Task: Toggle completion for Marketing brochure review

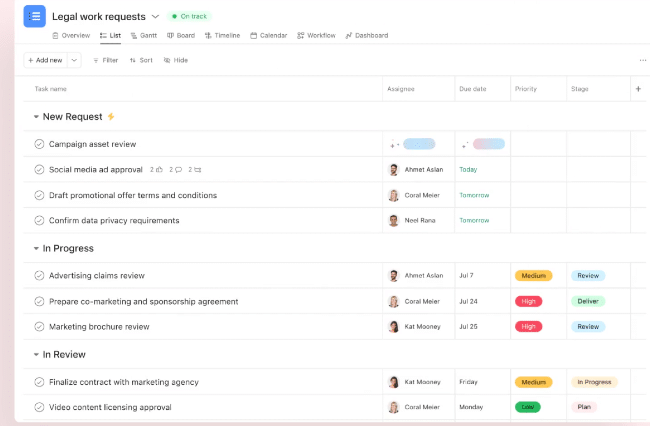Action: pos(39,327)
